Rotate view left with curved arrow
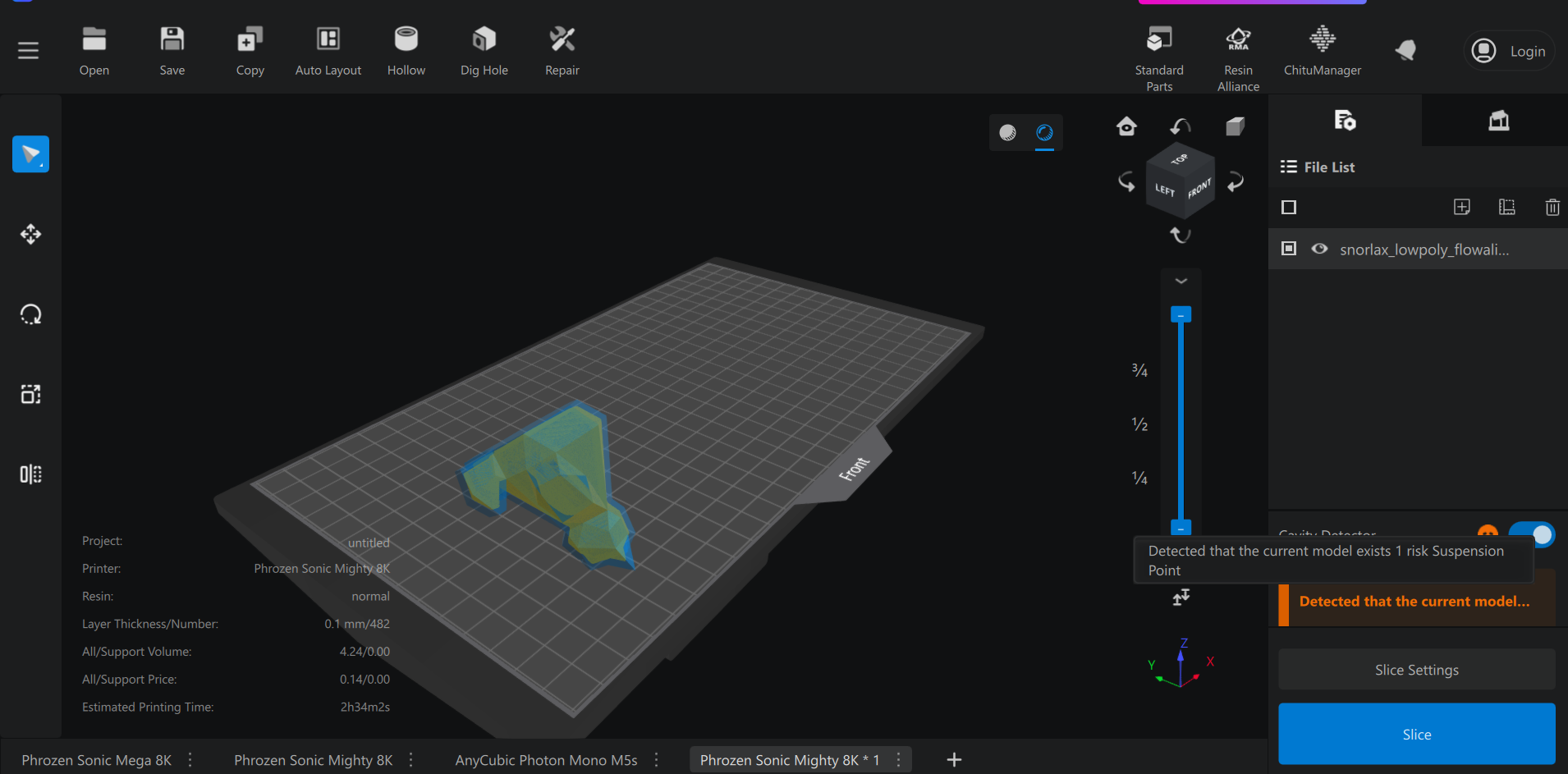 click(x=1126, y=181)
